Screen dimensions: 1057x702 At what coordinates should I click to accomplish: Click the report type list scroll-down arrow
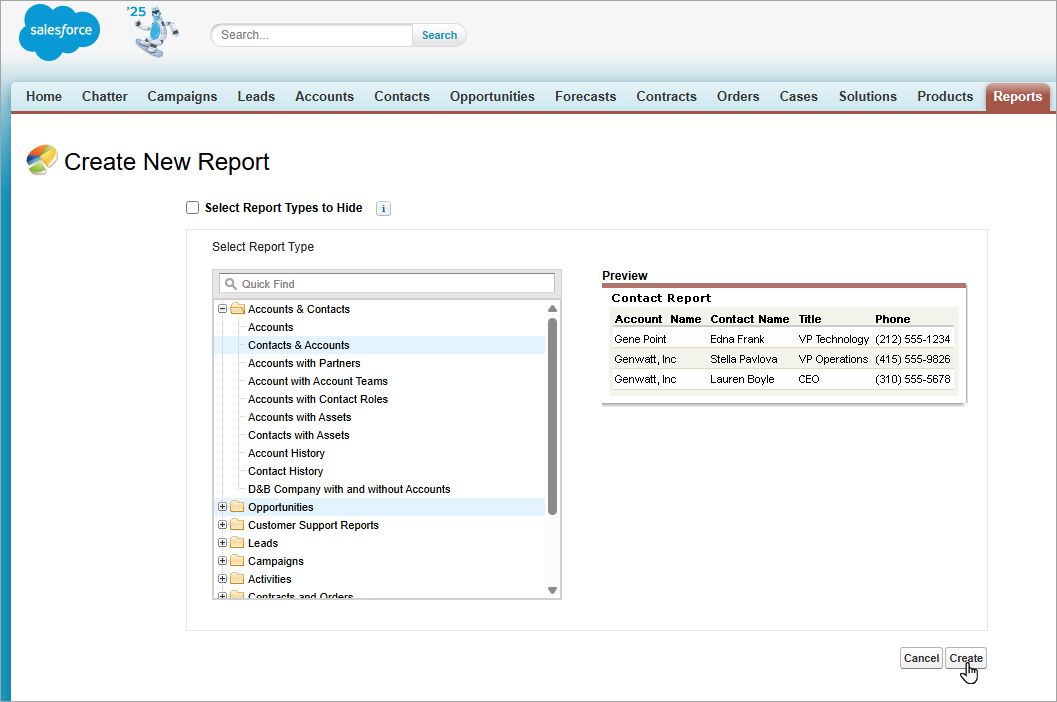(x=553, y=590)
